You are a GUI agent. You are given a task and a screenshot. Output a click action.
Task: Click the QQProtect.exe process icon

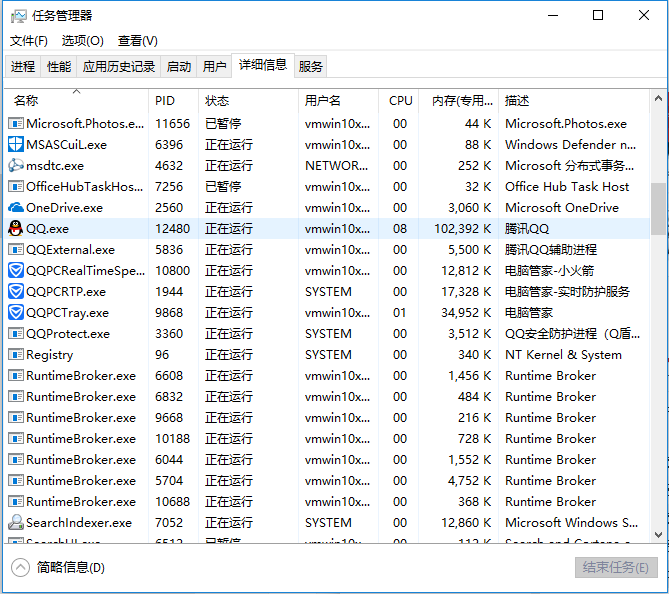click(x=16, y=334)
